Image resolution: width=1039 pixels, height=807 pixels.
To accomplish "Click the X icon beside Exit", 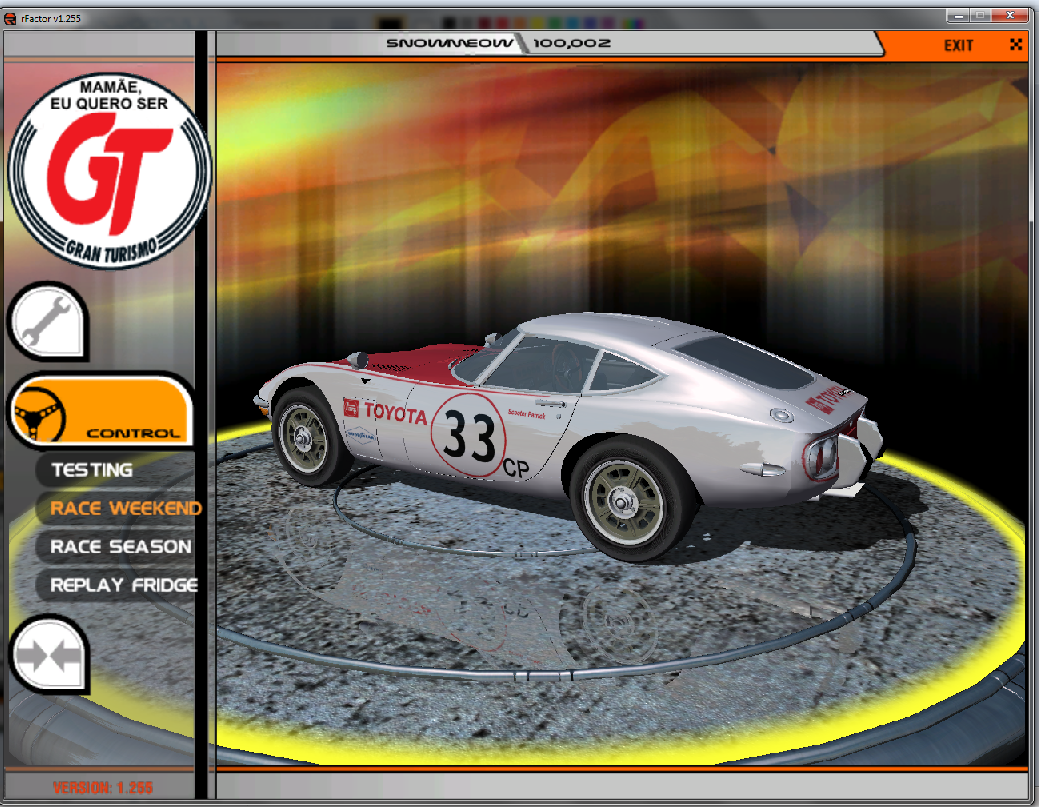I will [x=1015, y=44].
